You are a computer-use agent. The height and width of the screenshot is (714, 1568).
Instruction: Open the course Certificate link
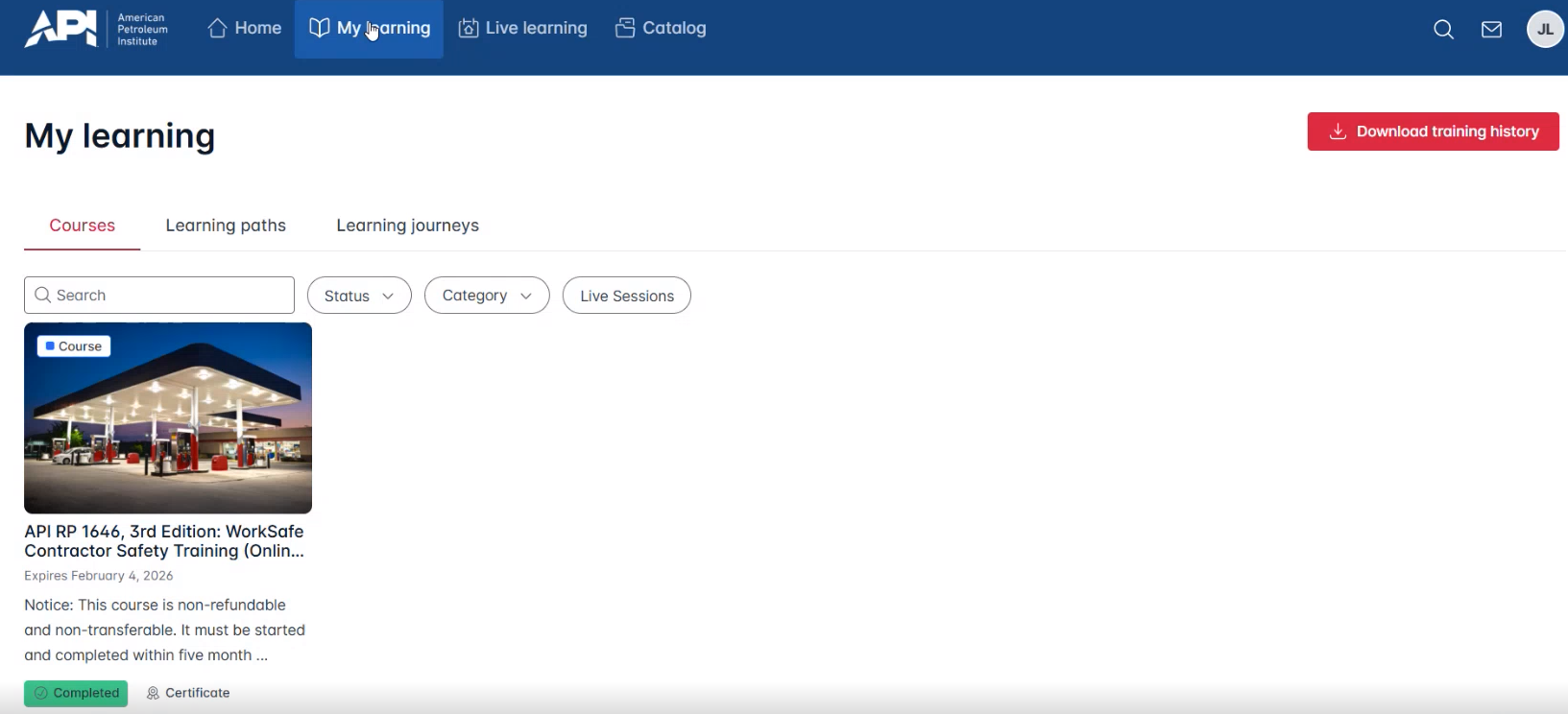point(188,693)
